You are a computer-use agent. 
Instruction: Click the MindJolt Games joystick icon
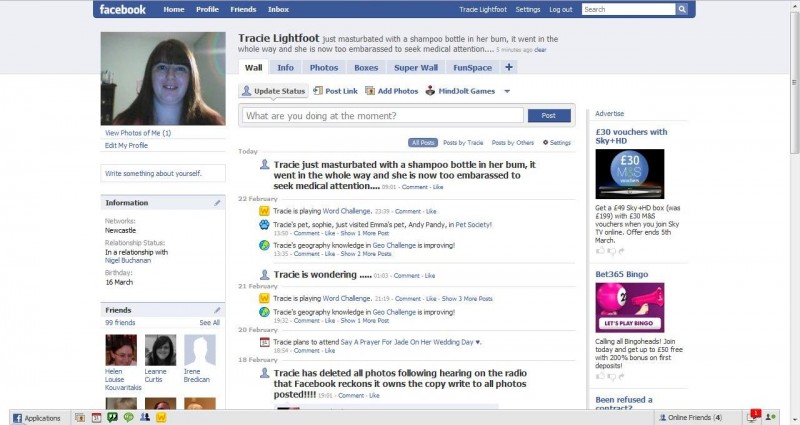coord(430,90)
